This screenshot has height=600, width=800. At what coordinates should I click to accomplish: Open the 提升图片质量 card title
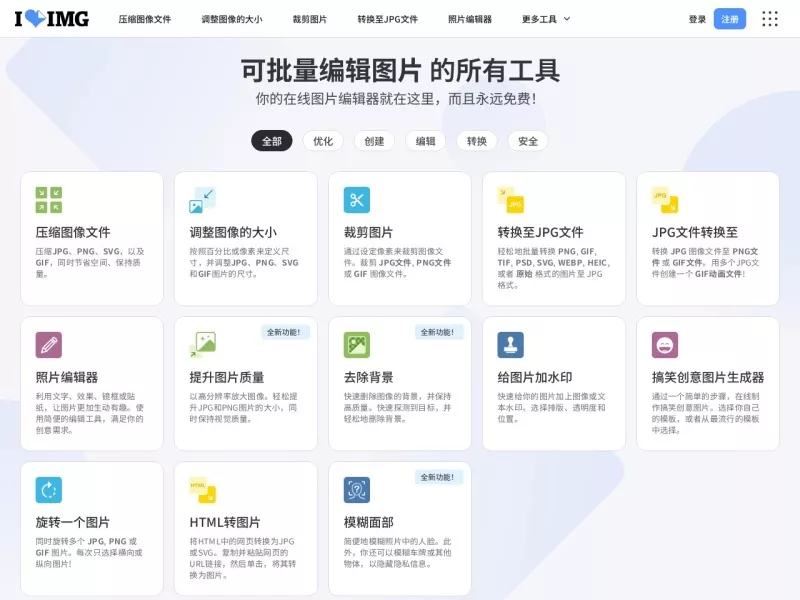pos(227,377)
